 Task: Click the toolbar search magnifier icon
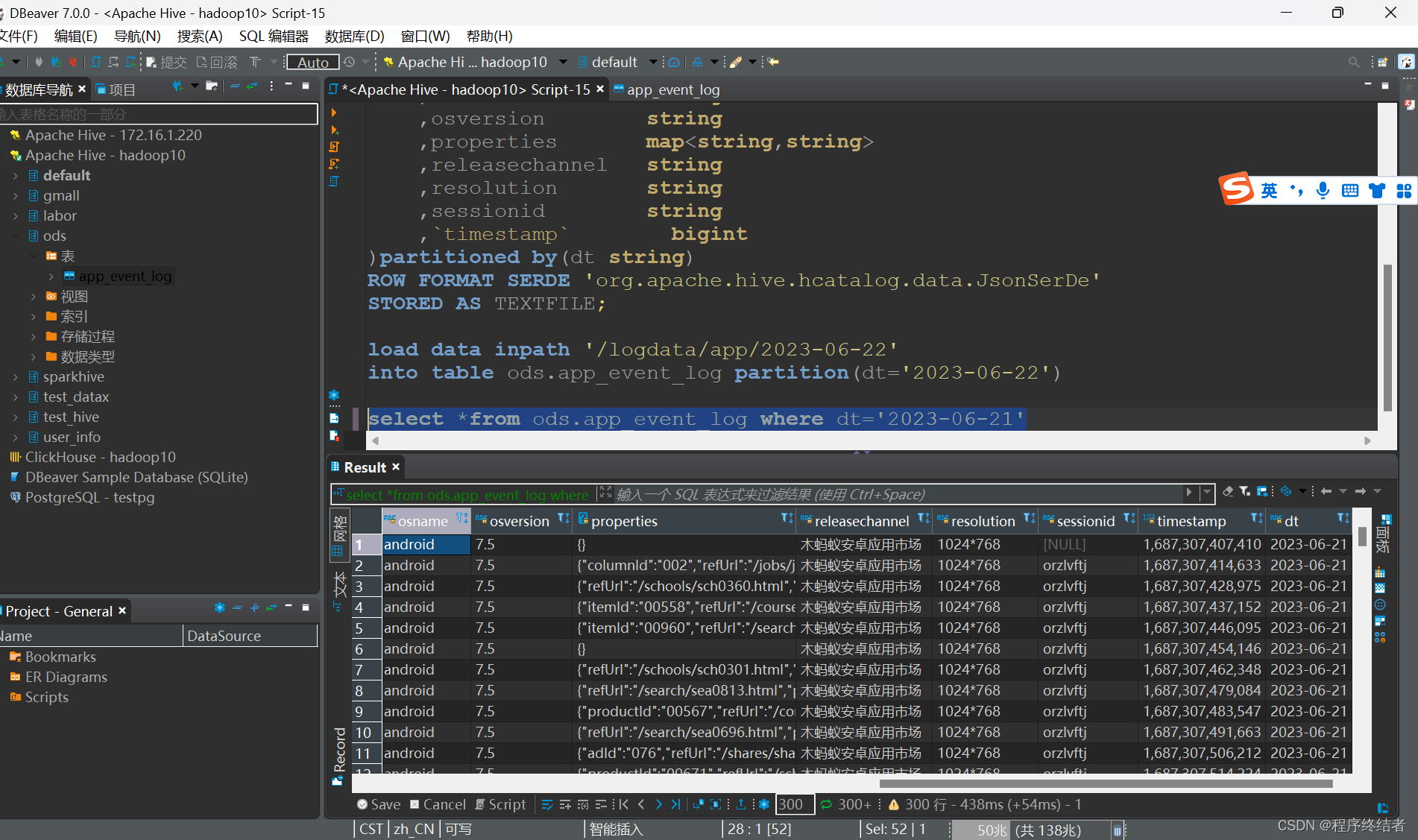(x=1354, y=63)
